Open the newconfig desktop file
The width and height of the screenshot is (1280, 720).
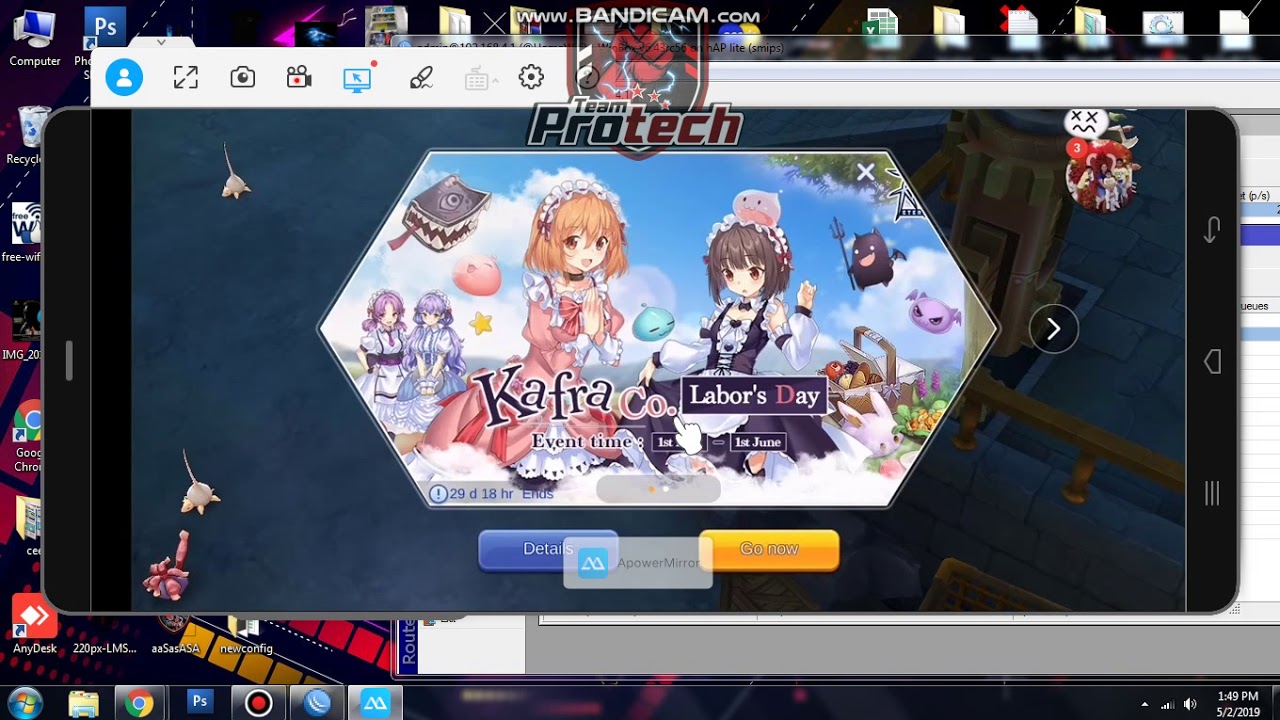click(246, 636)
